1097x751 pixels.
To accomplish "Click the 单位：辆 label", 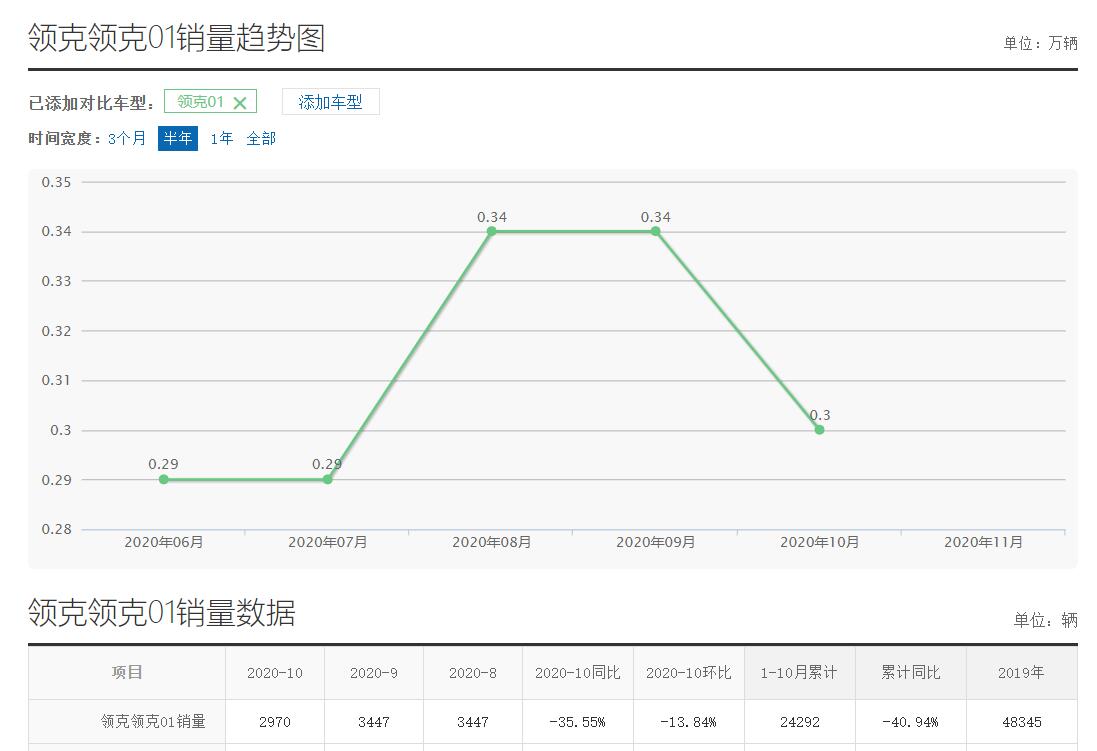I will point(1045,620).
